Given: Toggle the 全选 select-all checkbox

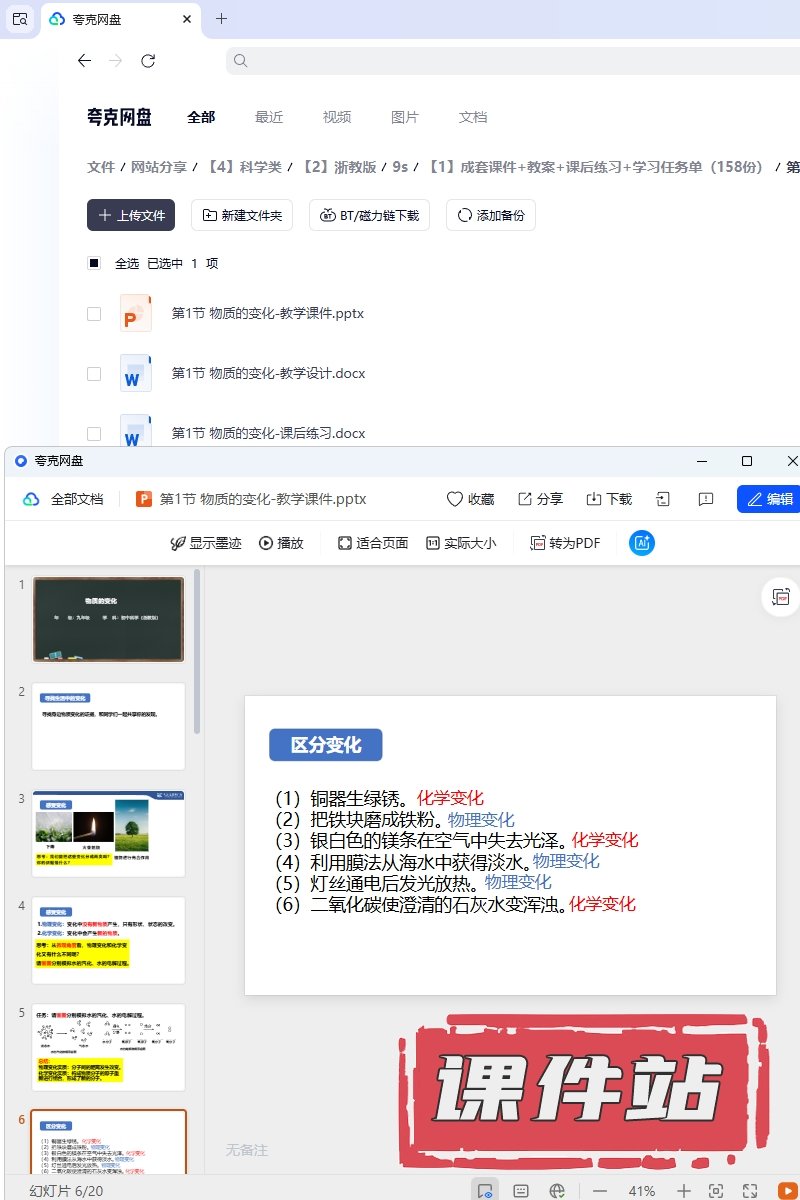Looking at the screenshot, I should [x=94, y=264].
